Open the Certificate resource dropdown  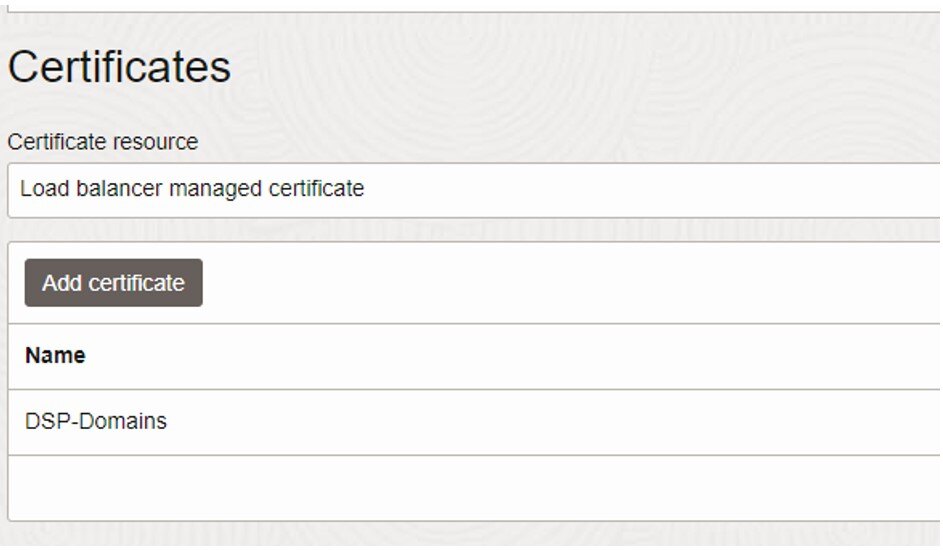pyautogui.click(x=474, y=189)
